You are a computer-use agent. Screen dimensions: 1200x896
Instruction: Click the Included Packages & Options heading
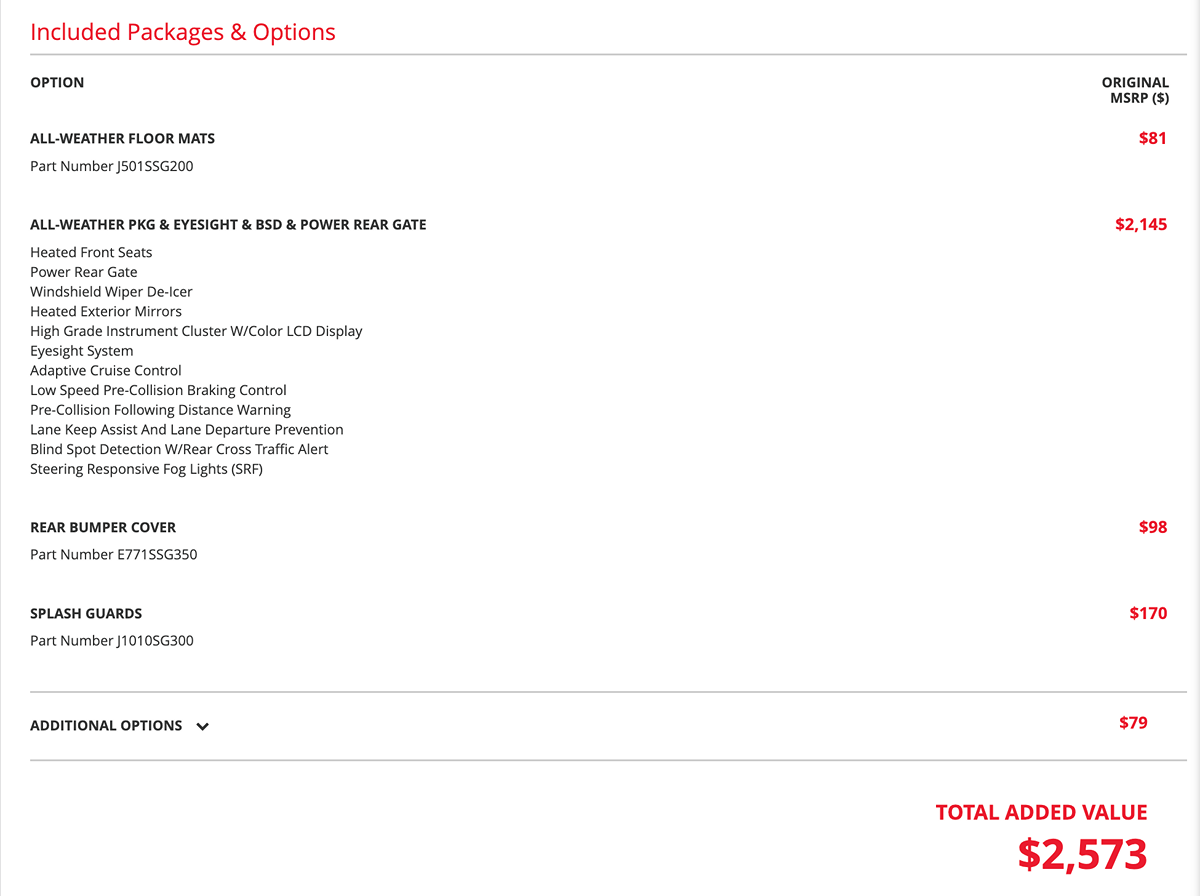coord(183,32)
